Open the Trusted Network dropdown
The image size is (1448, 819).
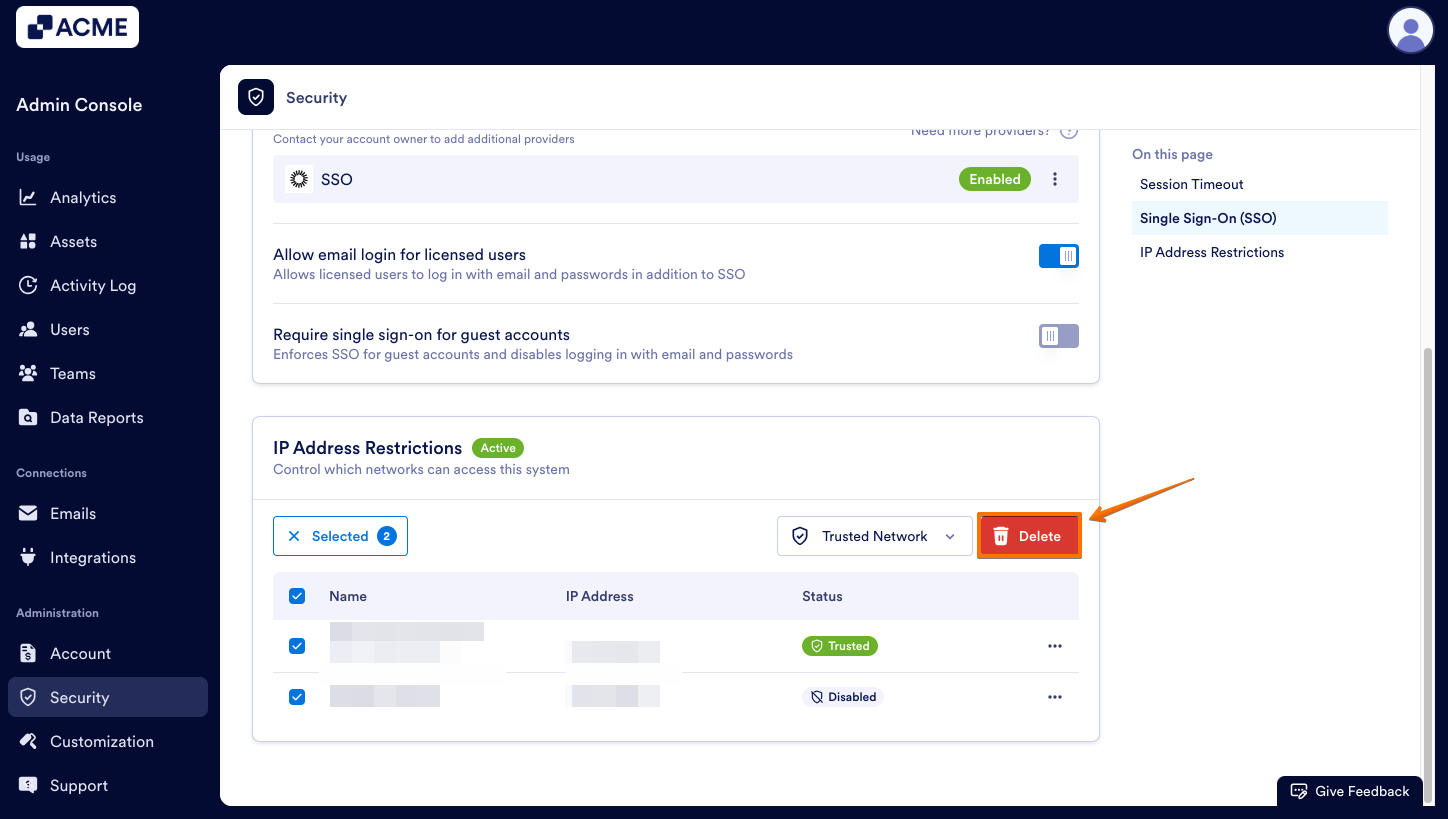click(x=874, y=536)
